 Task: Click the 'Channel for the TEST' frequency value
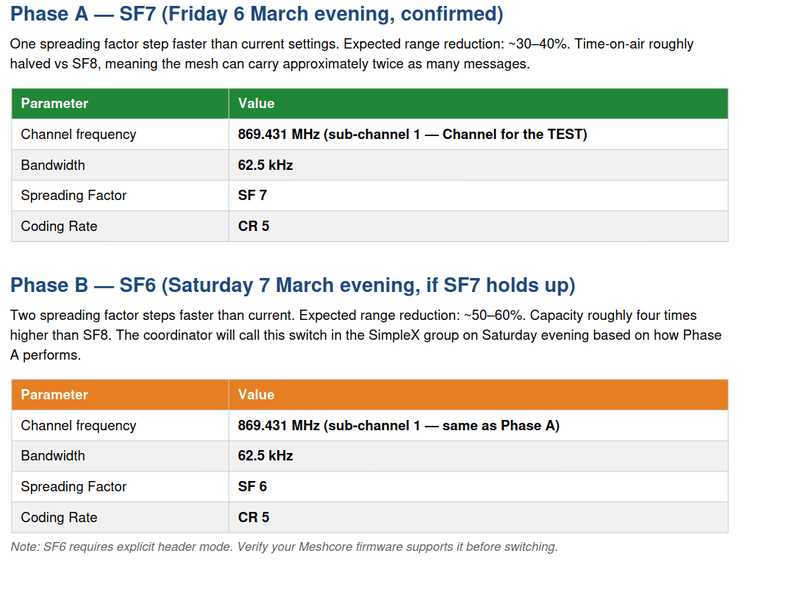(x=412, y=134)
